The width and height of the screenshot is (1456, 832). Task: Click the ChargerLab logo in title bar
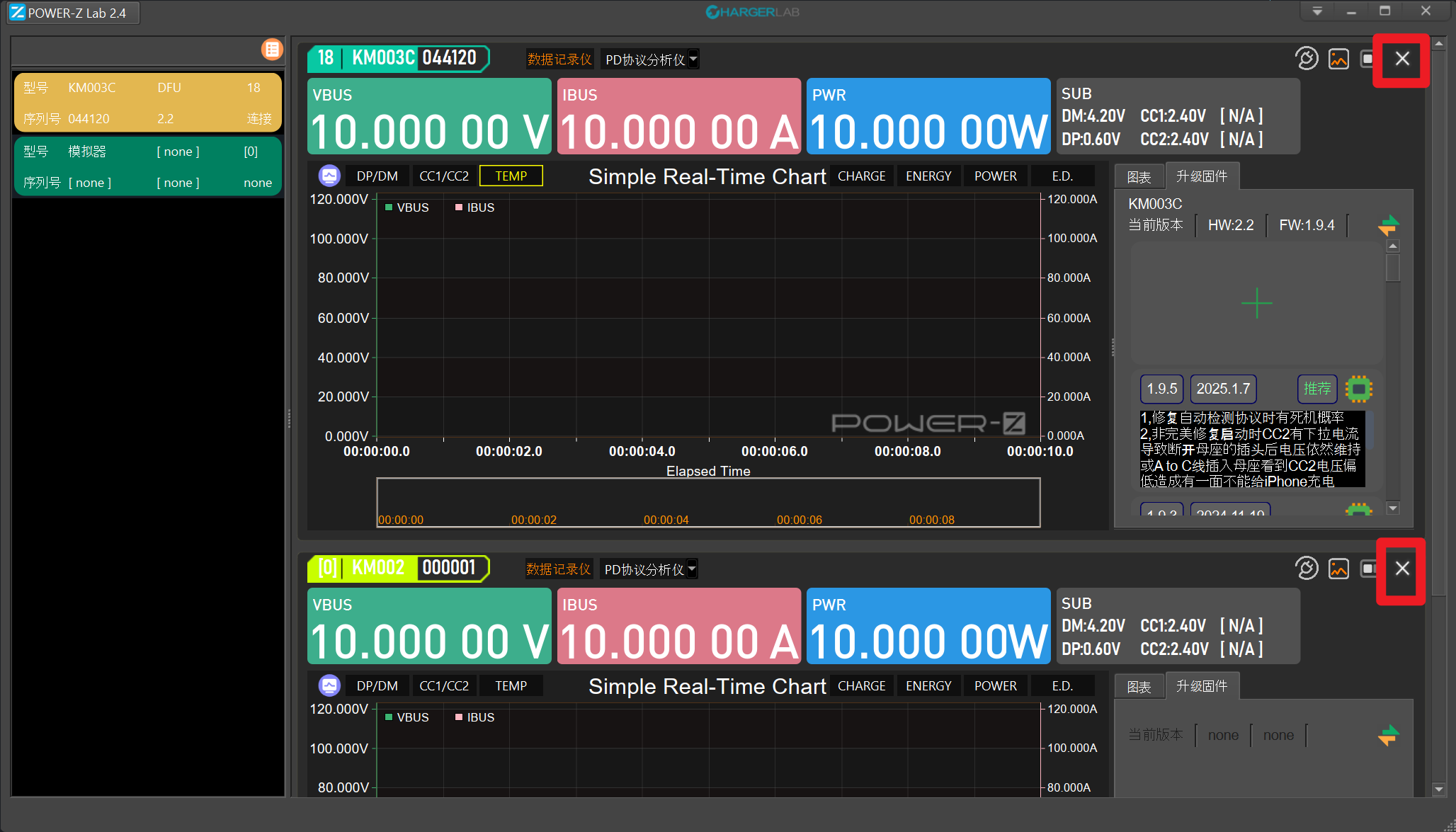click(752, 12)
